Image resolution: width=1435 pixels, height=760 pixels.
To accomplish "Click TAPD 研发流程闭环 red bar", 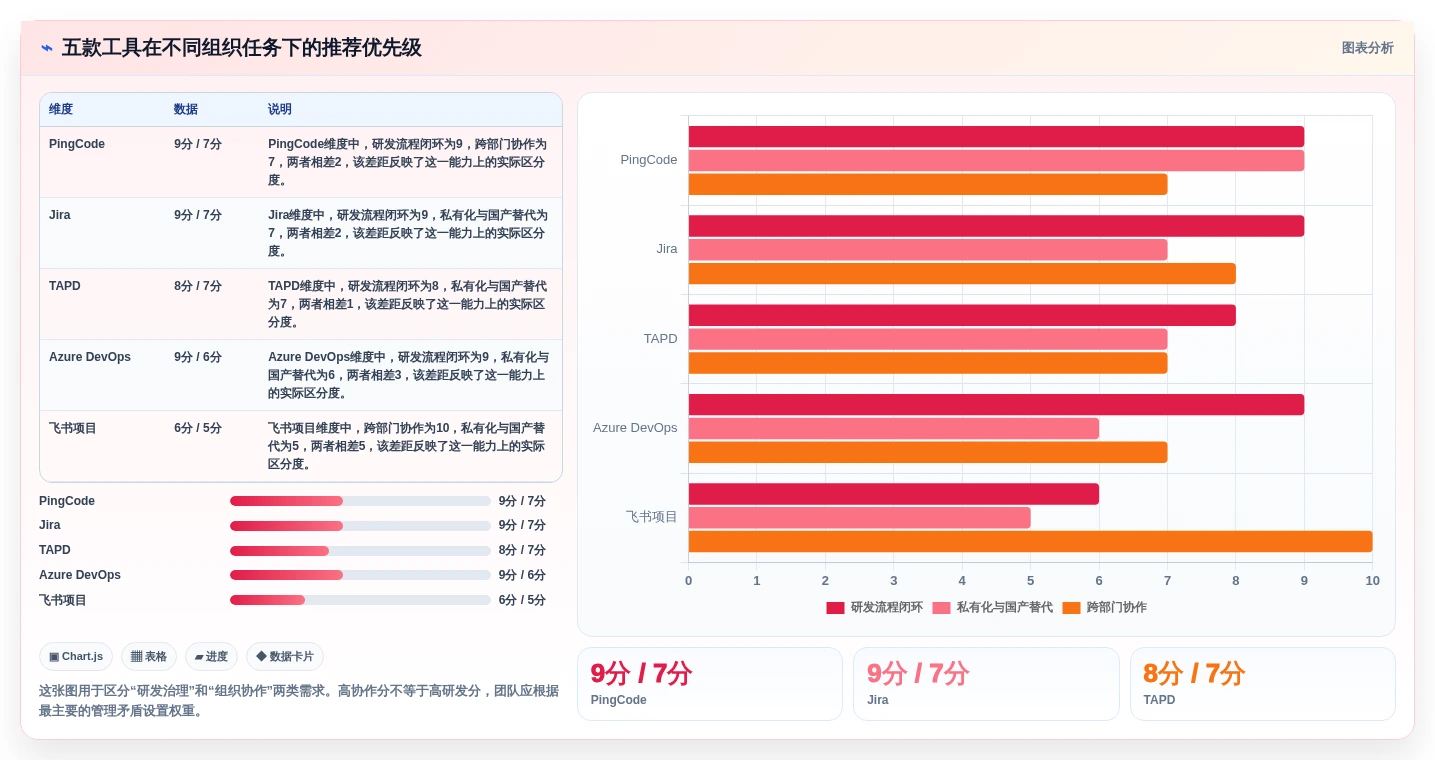I will [962, 315].
